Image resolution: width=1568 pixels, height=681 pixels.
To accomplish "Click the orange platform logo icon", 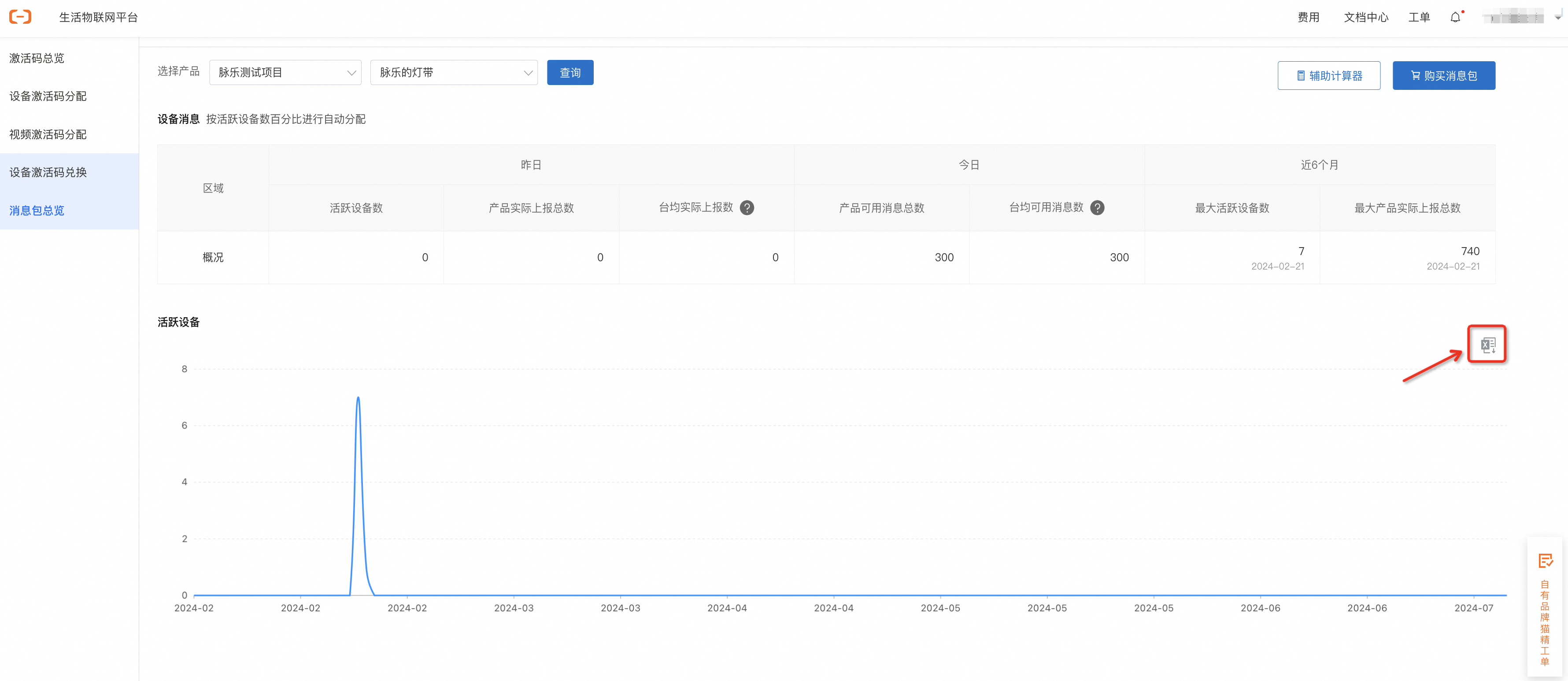I will [20, 17].
